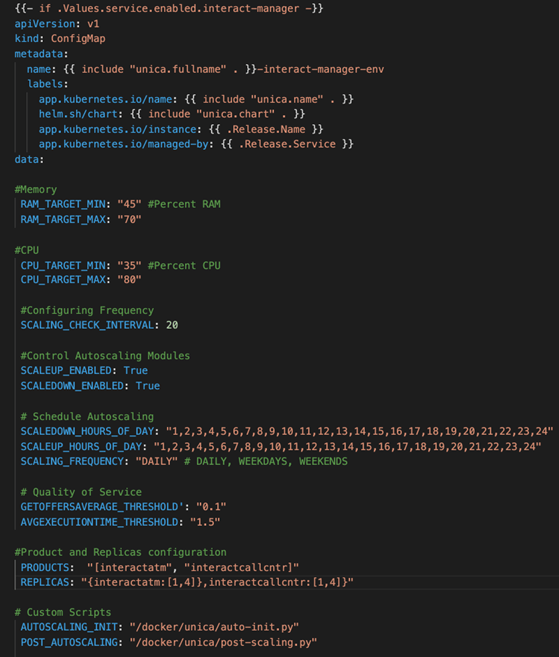The image size is (559, 657).
Task: Click the # Custom Scripts comment
Action: (63, 612)
